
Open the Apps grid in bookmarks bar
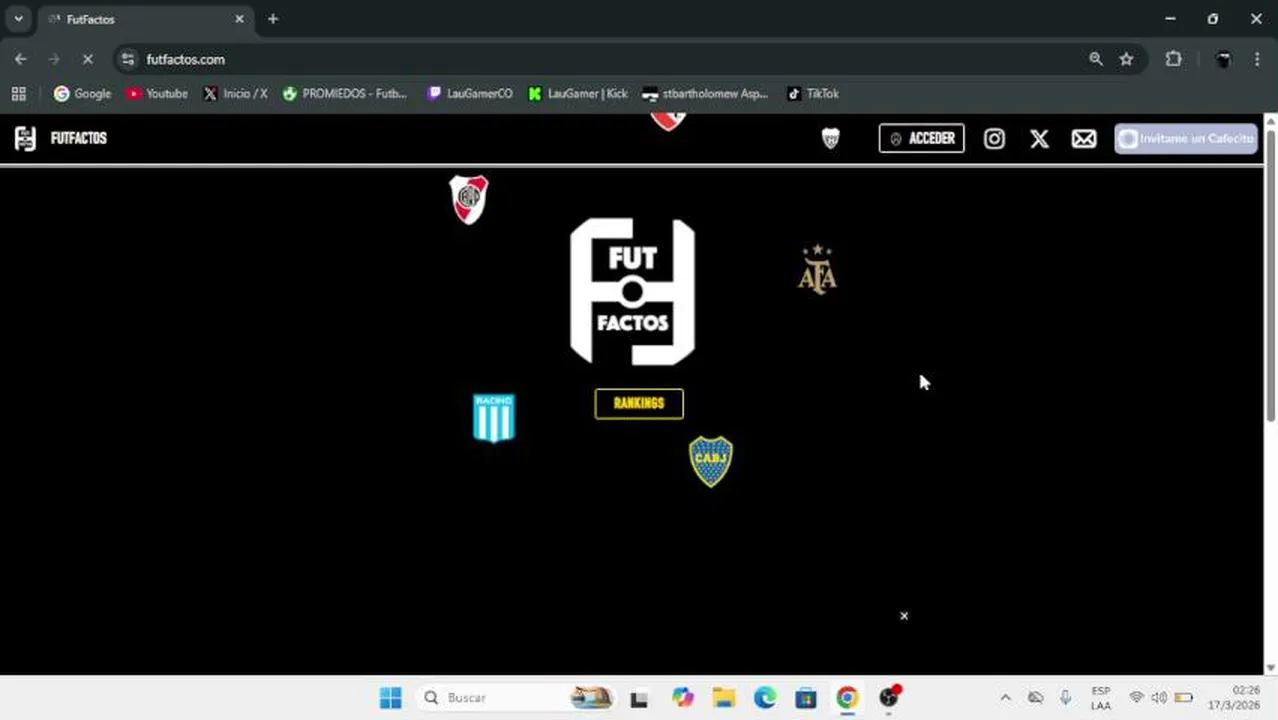(18, 94)
